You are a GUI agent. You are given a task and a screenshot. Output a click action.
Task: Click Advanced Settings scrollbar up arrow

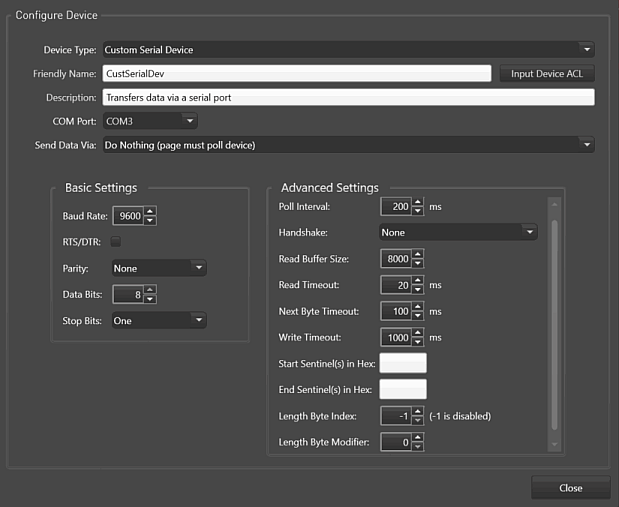554,205
